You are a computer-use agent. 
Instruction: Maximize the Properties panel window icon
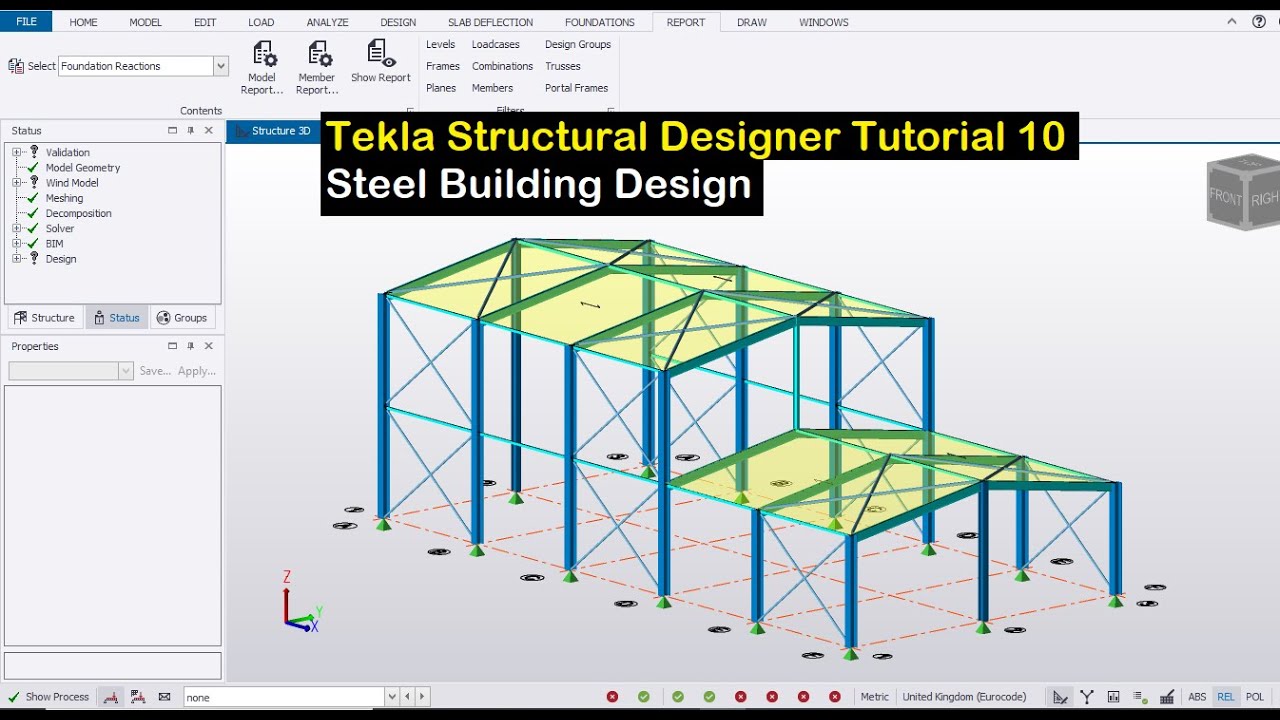[x=172, y=346]
